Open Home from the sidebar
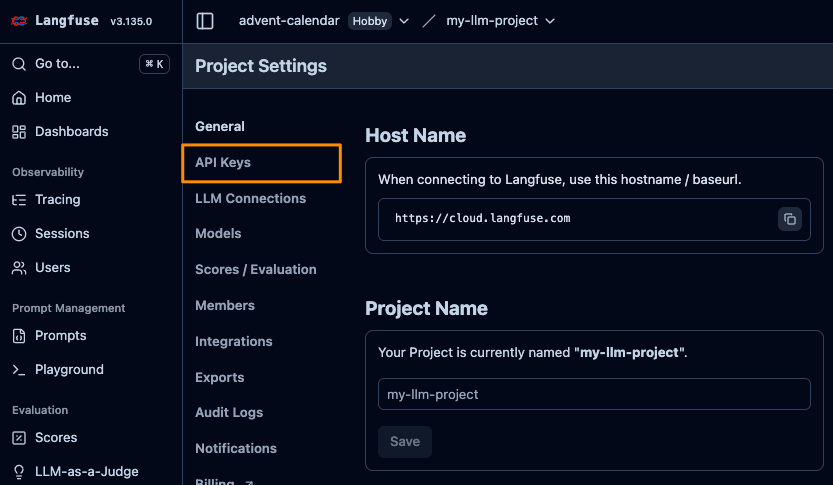The width and height of the screenshot is (833, 485). (x=52, y=98)
